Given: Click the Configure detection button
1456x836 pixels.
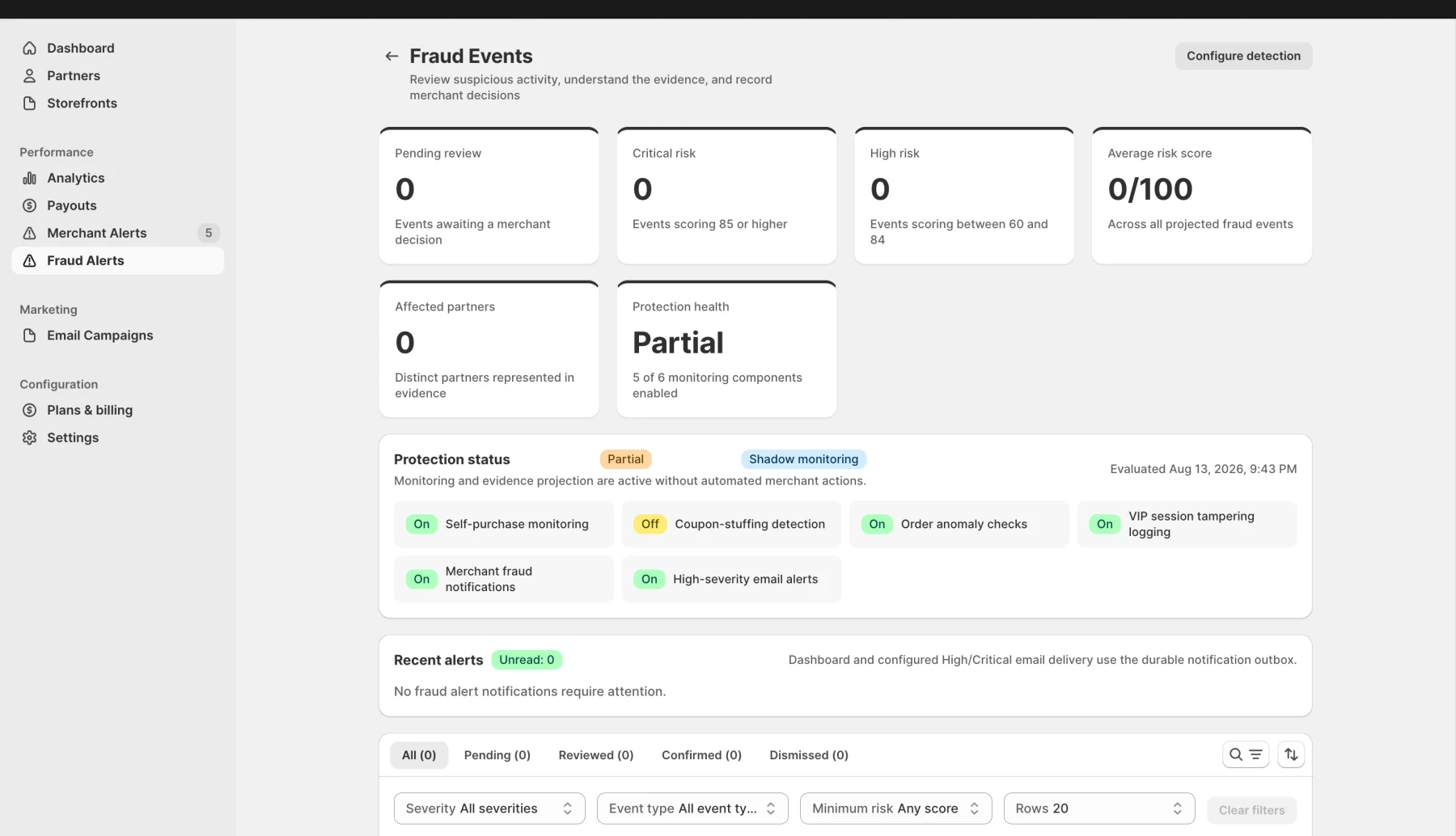Looking at the screenshot, I should click(x=1243, y=56).
